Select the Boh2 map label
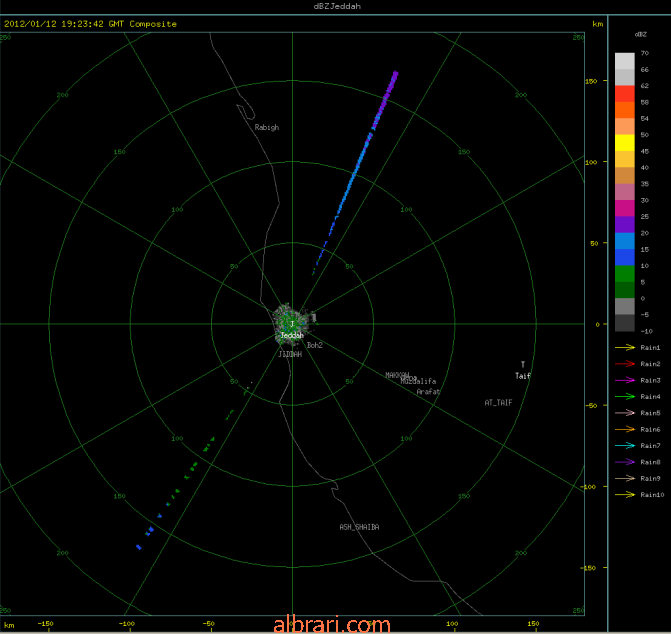The image size is (671, 634). point(315,345)
